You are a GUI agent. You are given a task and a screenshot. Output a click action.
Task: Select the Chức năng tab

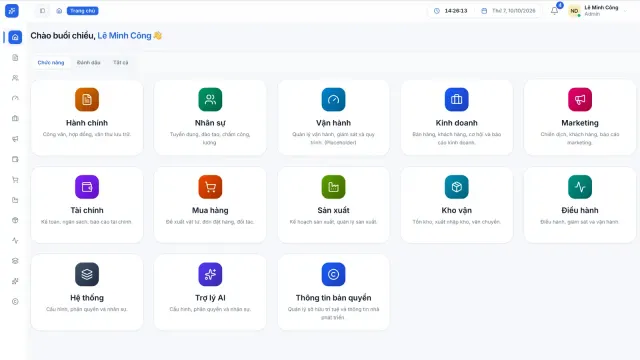51,62
